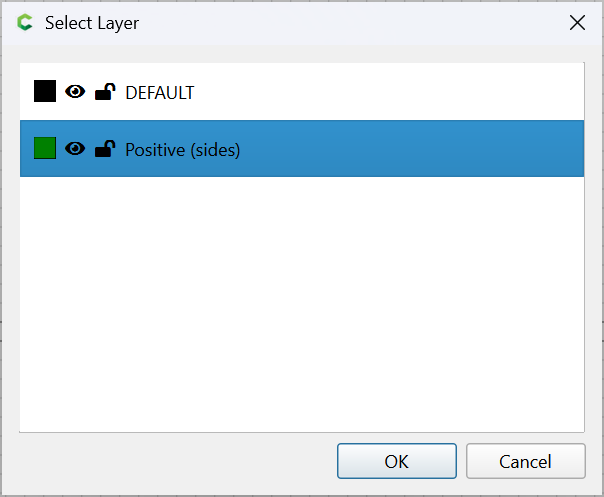Viewport: 604px width, 497px height.
Task: Confirm selection with the OK button
Action: click(x=397, y=461)
